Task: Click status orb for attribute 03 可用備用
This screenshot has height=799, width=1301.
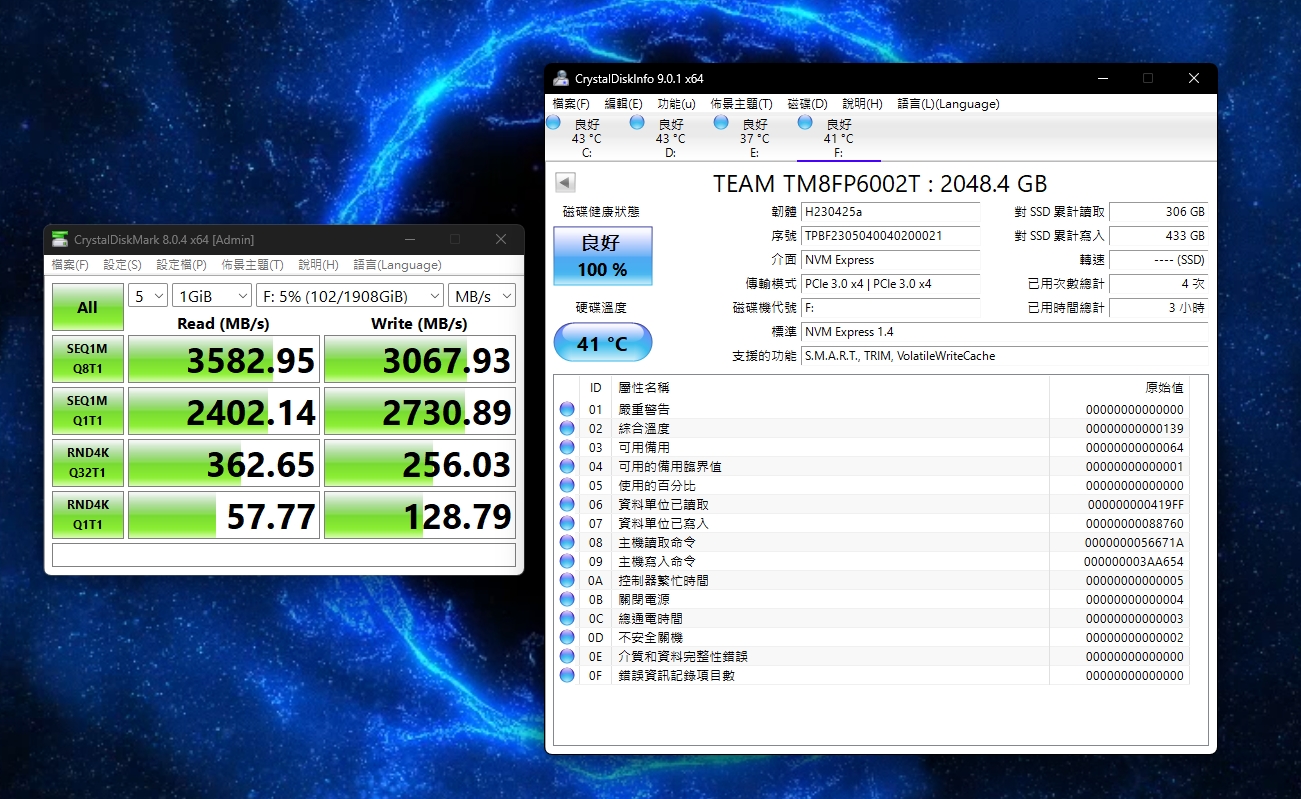Action: click(567, 447)
